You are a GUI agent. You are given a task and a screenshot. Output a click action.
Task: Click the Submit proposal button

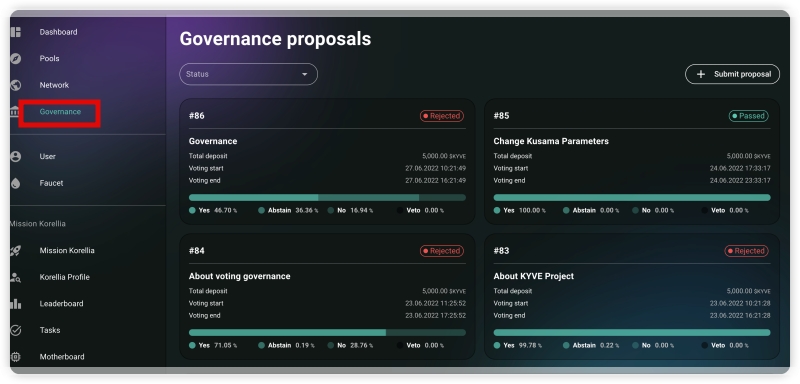point(733,74)
